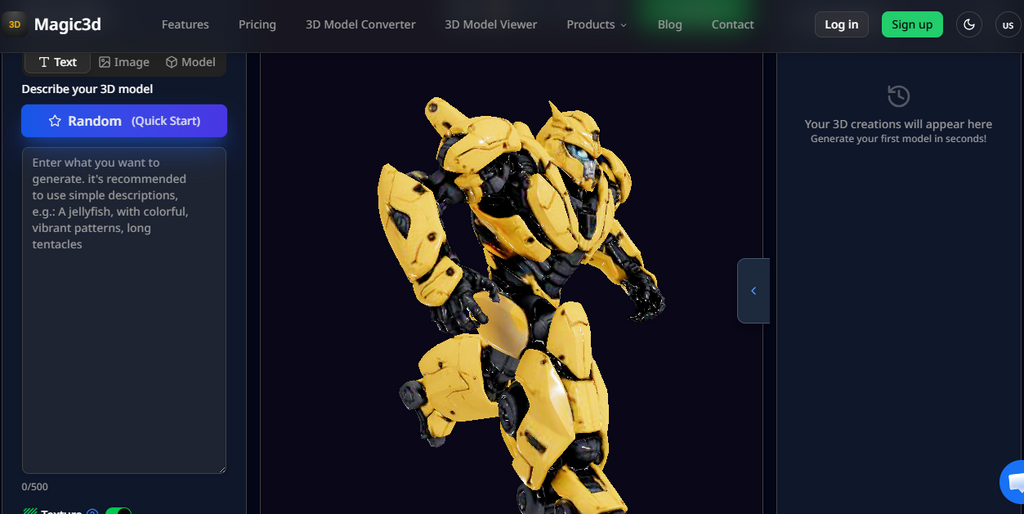Click the 0/500 character counter

point(35,487)
